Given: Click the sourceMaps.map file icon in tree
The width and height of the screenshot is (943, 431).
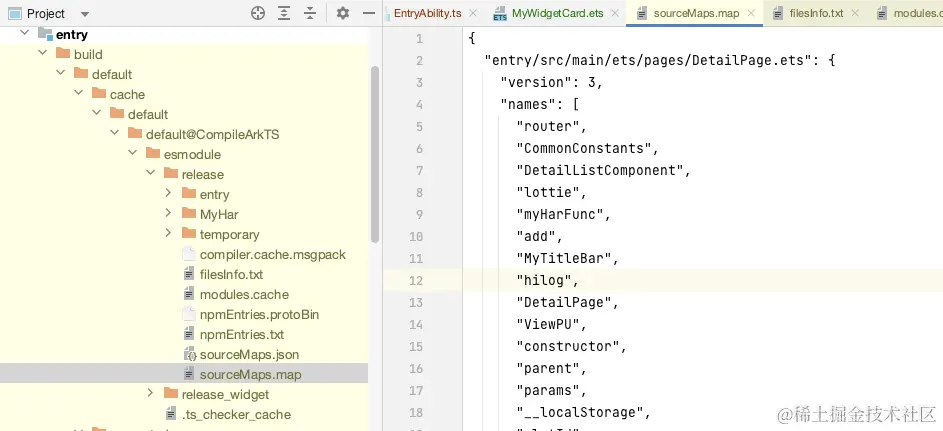Looking at the screenshot, I should pos(189,374).
